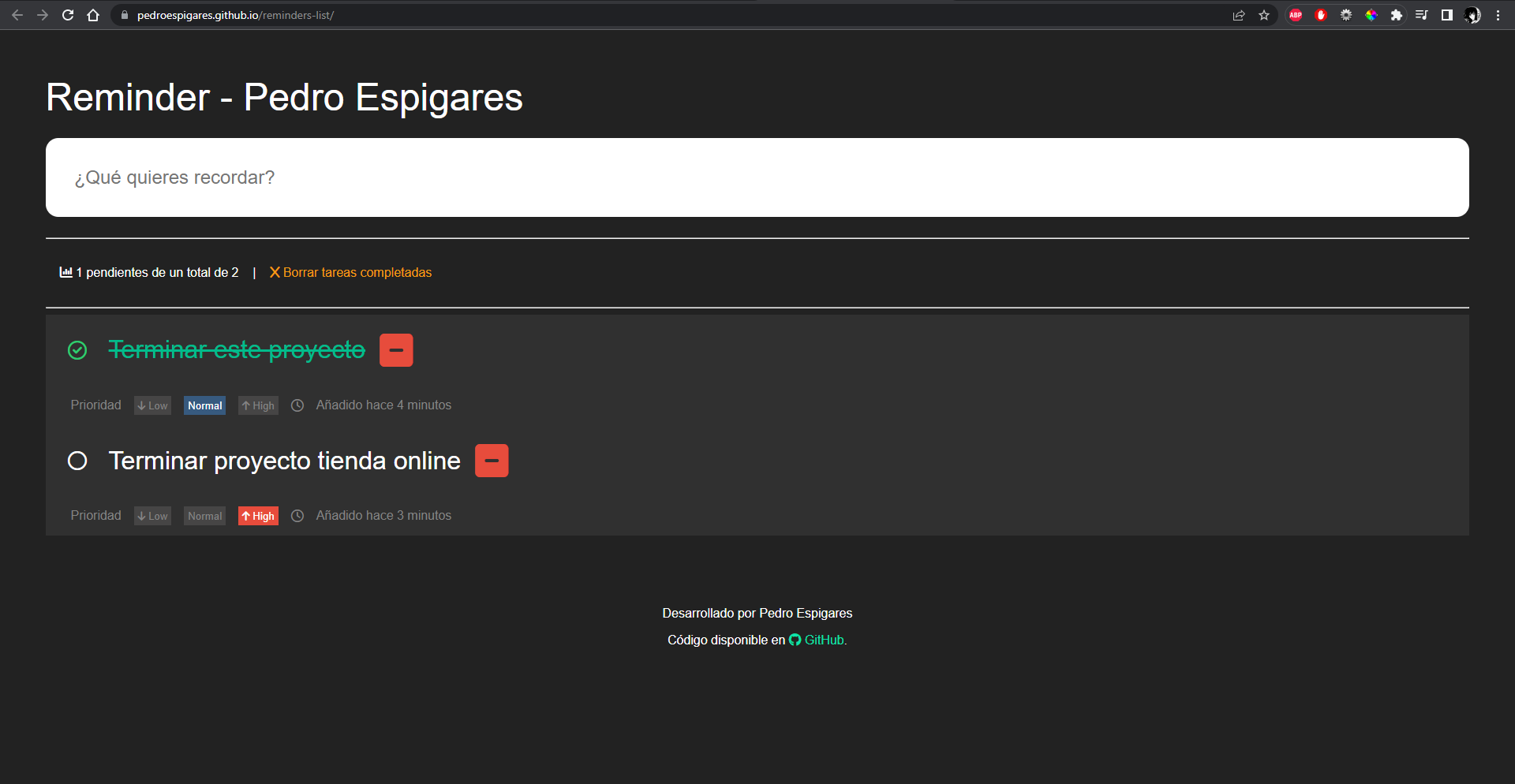Delete "Terminar este proyecto" with its red minus button
The image size is (1515, 784).
click(396, 349)
